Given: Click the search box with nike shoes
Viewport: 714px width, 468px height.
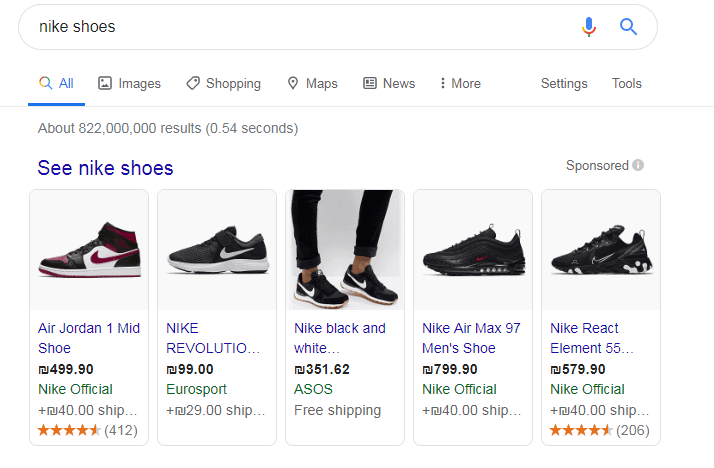Looking at the screenshot, I should tap(300, 27).
